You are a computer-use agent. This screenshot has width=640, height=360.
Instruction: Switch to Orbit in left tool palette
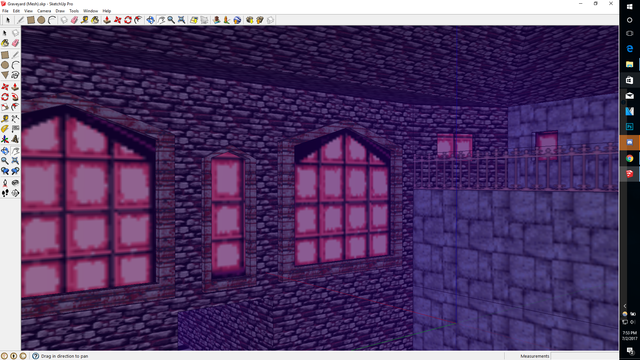click(x=5, y=151)
